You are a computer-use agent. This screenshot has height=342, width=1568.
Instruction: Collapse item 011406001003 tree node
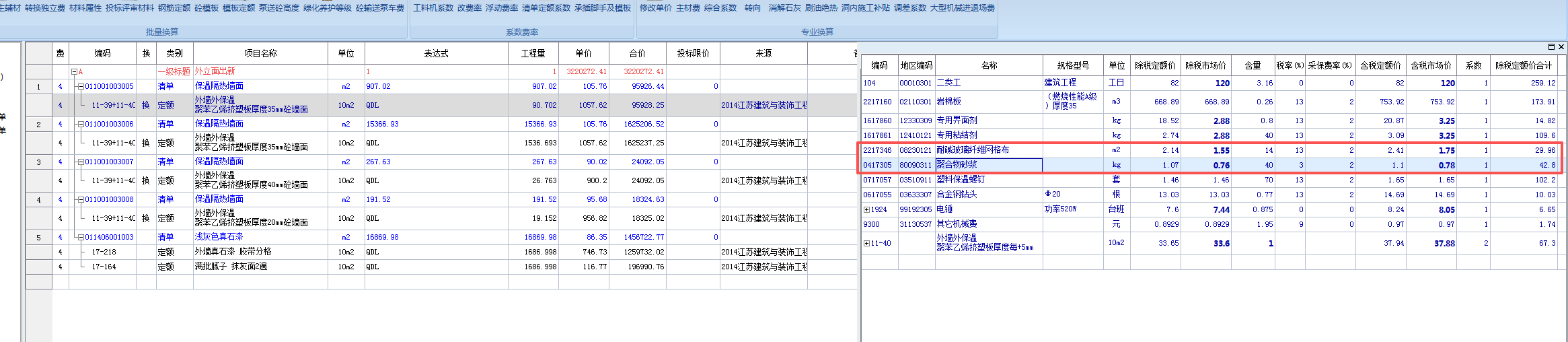[x=81, y=237]
